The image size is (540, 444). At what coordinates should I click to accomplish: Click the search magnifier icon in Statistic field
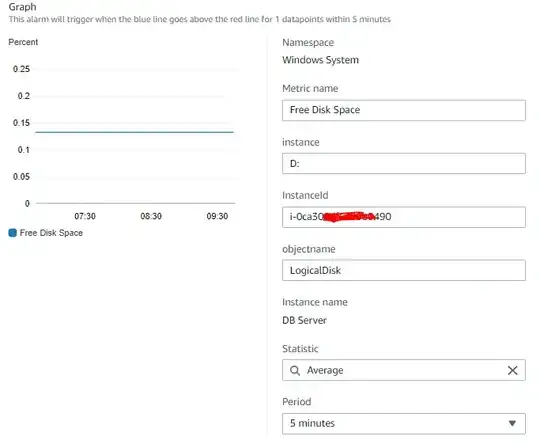[x=295, y=370]
